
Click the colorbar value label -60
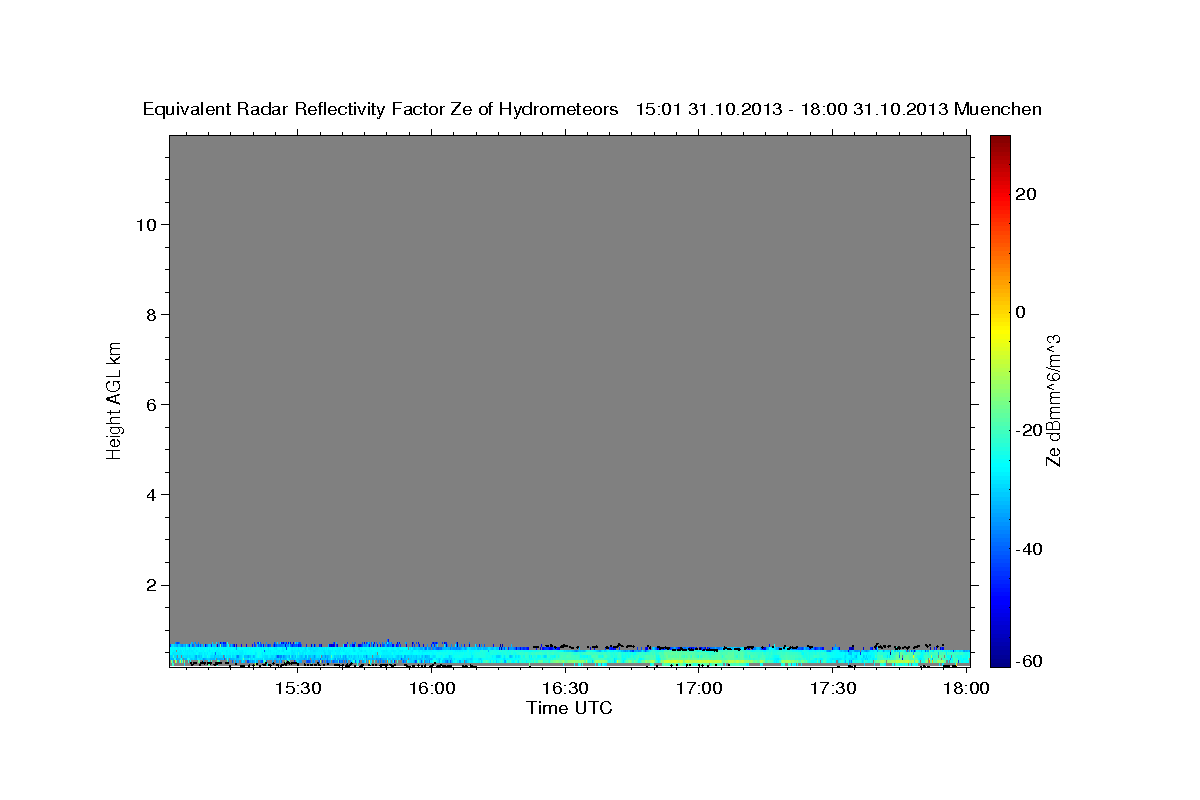(x=1028, y=662)
